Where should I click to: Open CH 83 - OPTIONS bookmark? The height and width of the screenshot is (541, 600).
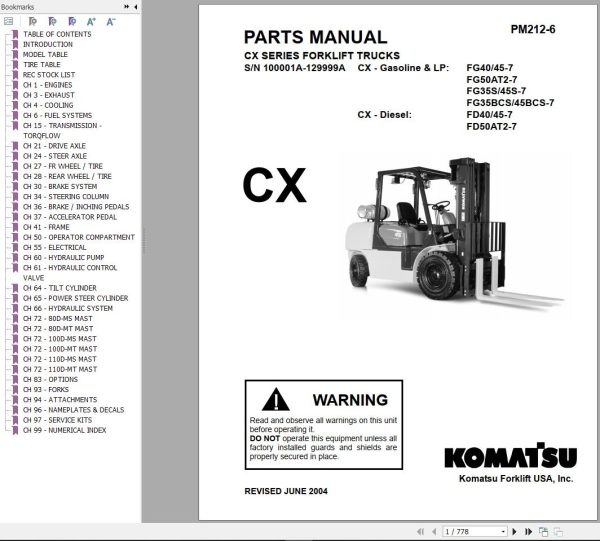click(x=51, y=379)
